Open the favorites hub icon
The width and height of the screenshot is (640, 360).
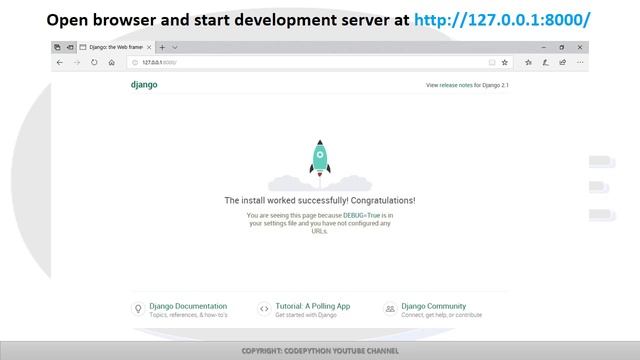click(x=529, y=62)
